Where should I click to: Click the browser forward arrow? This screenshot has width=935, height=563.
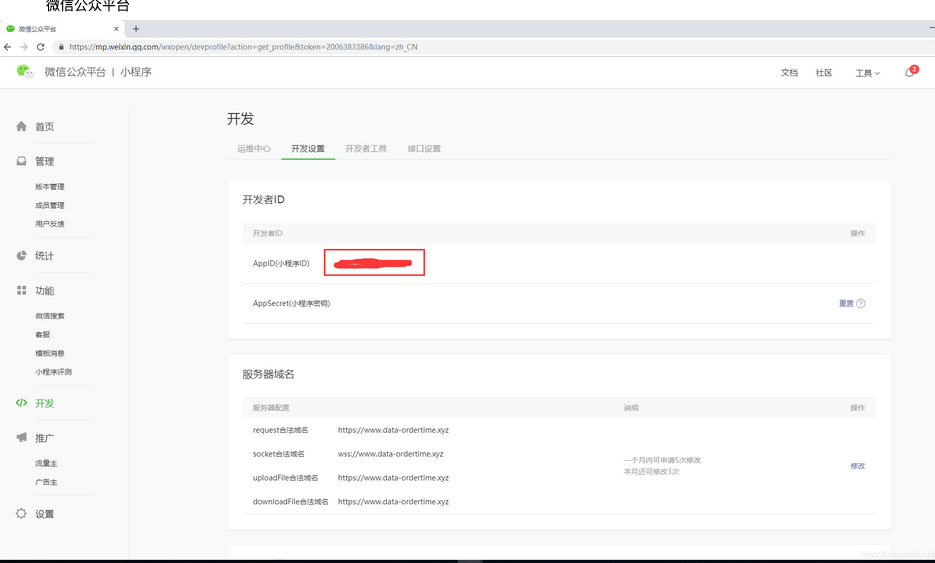pyautogui.click(x=24, y=47)
